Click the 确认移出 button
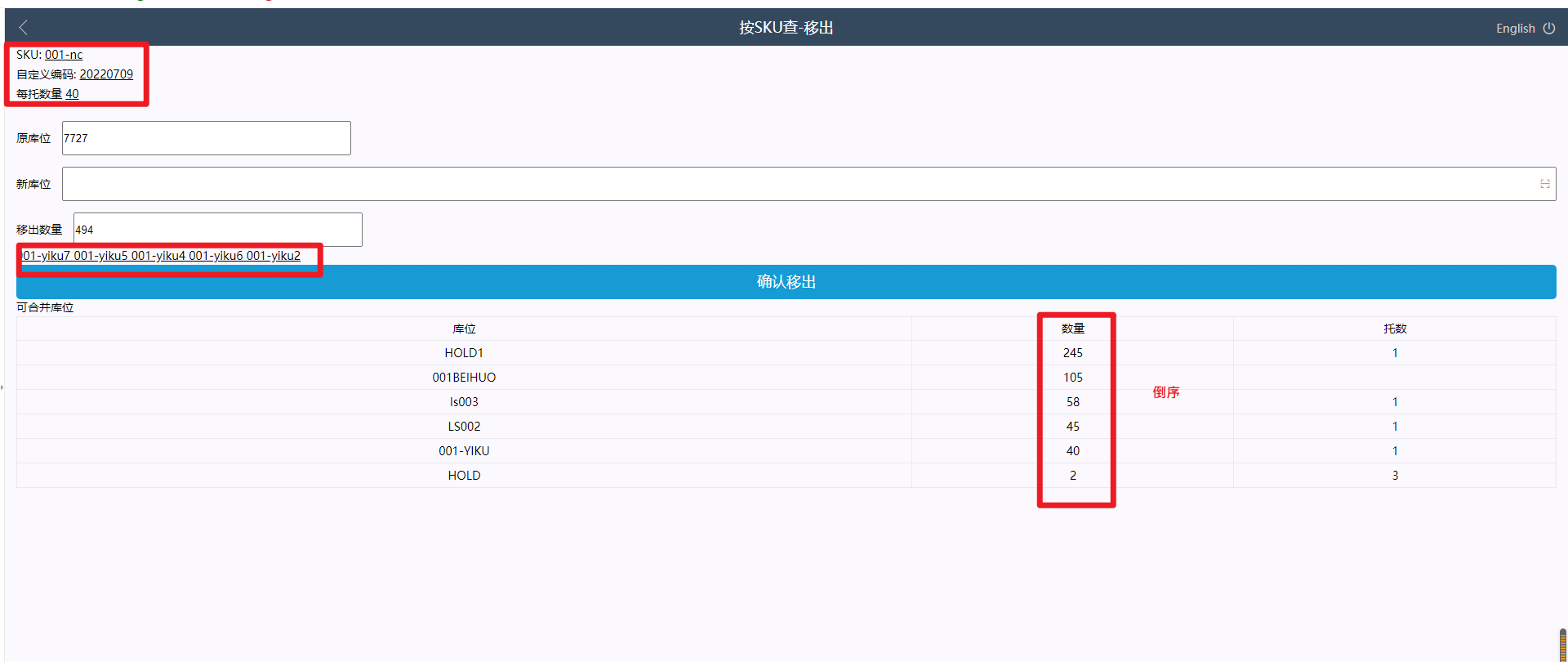Screen dimensions: 1568x662 786,282
